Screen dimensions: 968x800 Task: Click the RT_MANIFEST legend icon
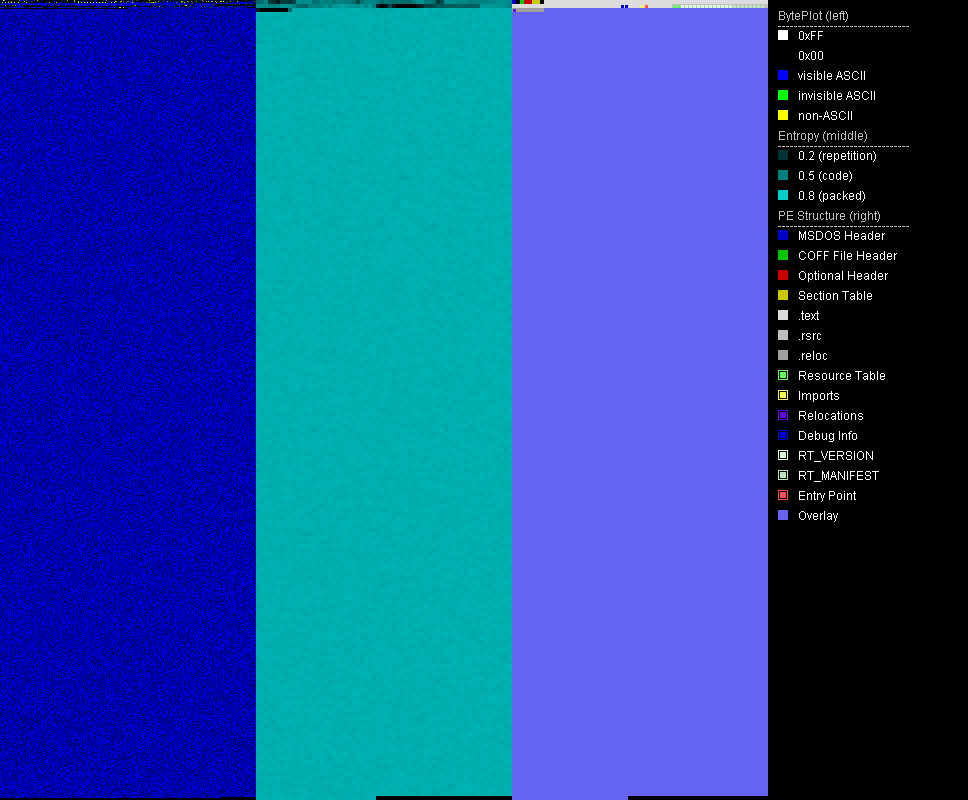tap(783, 475)
